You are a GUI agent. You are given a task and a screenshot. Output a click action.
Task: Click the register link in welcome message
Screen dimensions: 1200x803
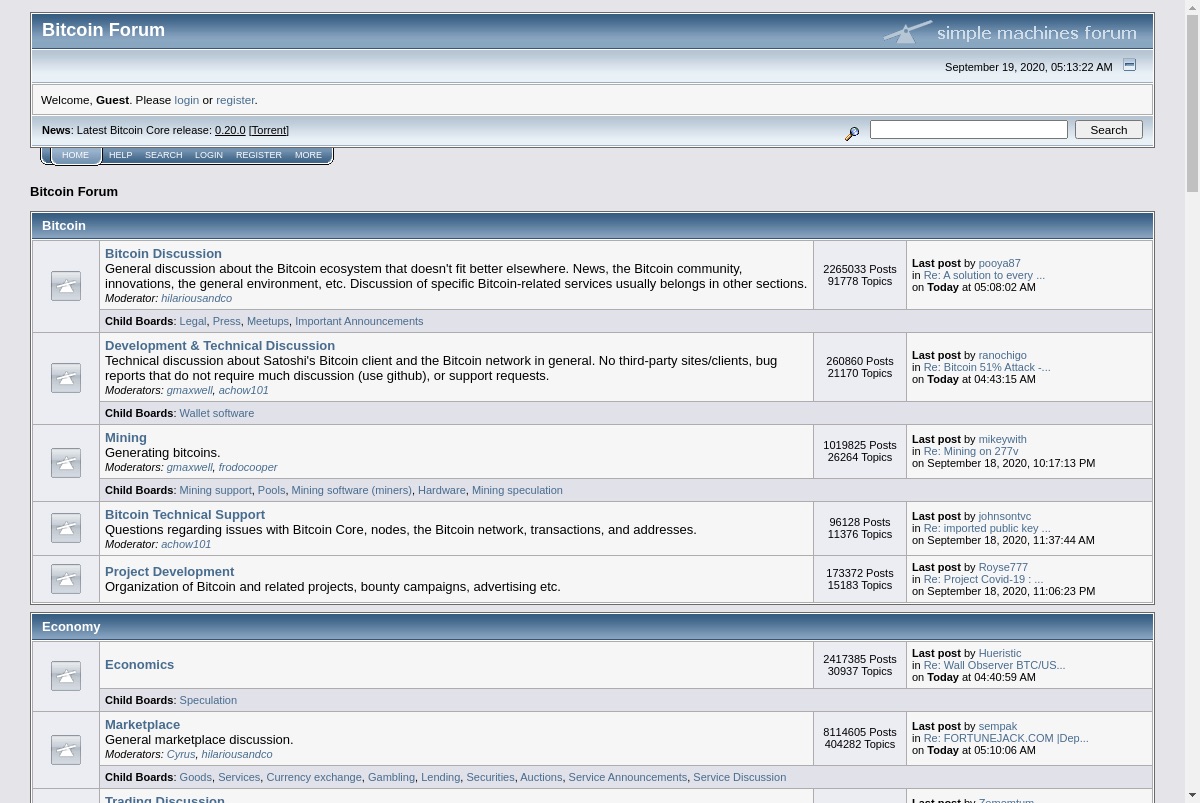(x=235, y=100)
